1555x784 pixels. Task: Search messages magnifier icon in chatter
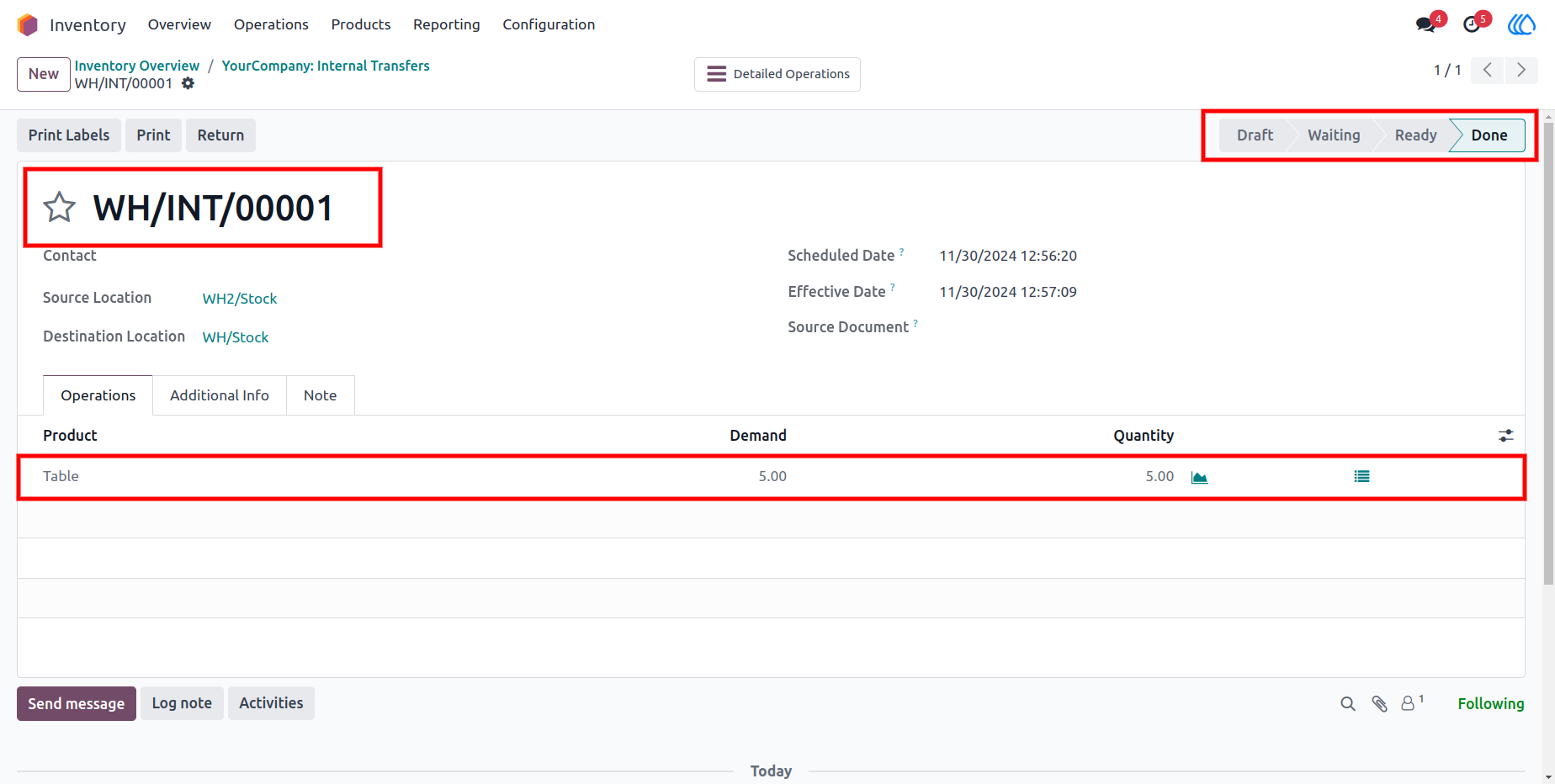(x=1348, y=704)
